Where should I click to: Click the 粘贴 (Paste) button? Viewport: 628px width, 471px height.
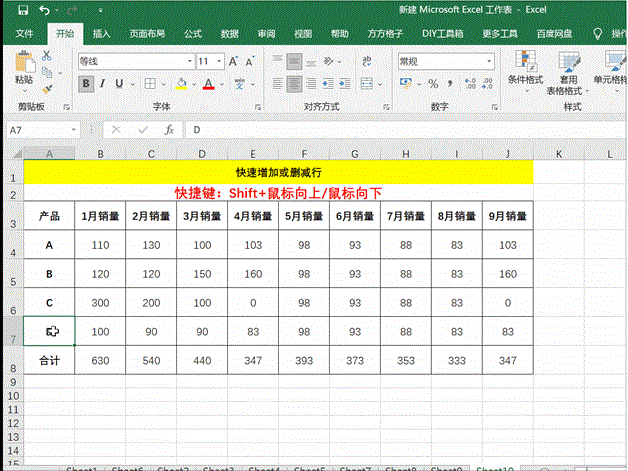(x=23, y=70)
